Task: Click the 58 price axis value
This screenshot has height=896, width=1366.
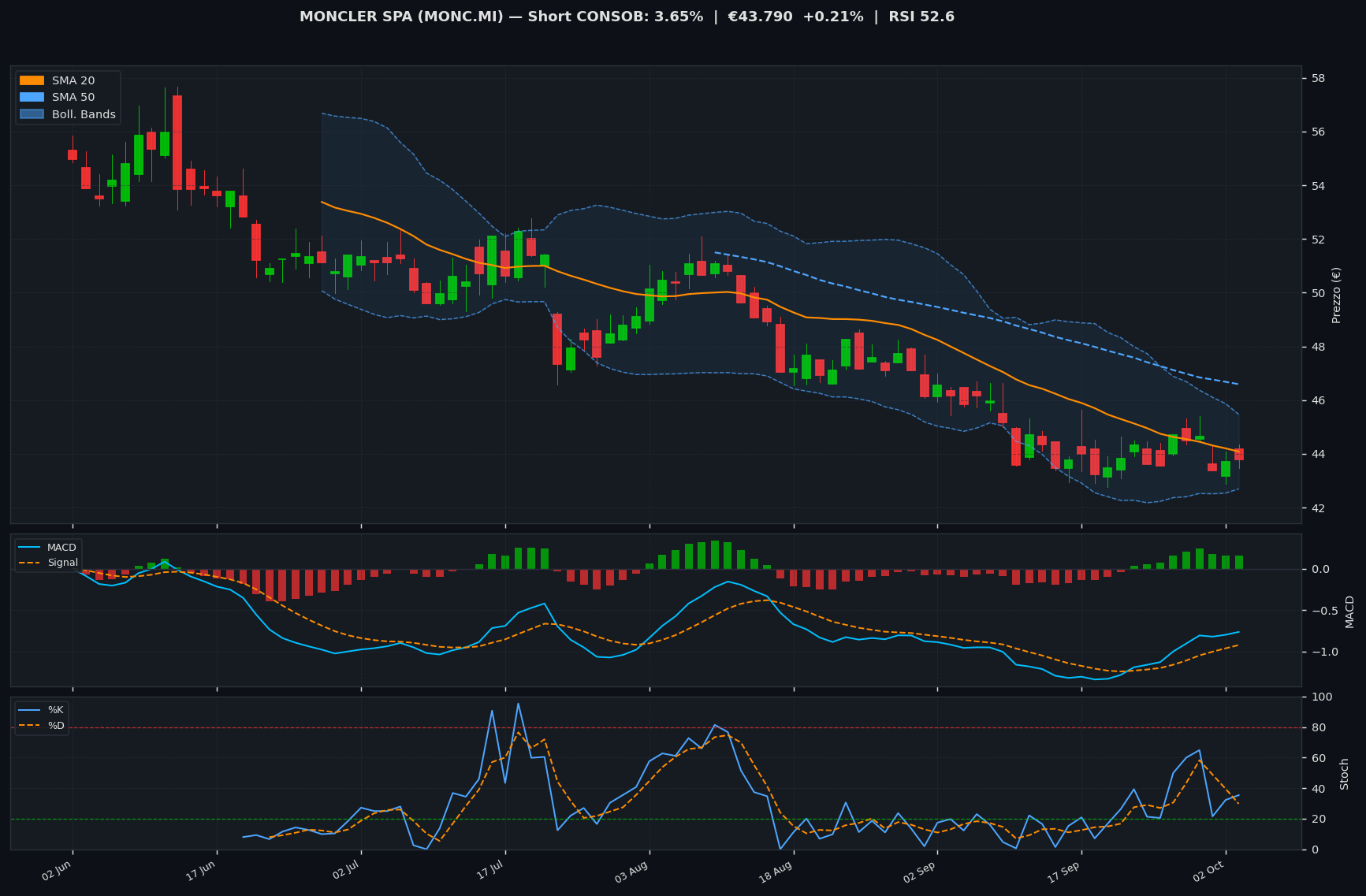Action: click(1318, 78)
